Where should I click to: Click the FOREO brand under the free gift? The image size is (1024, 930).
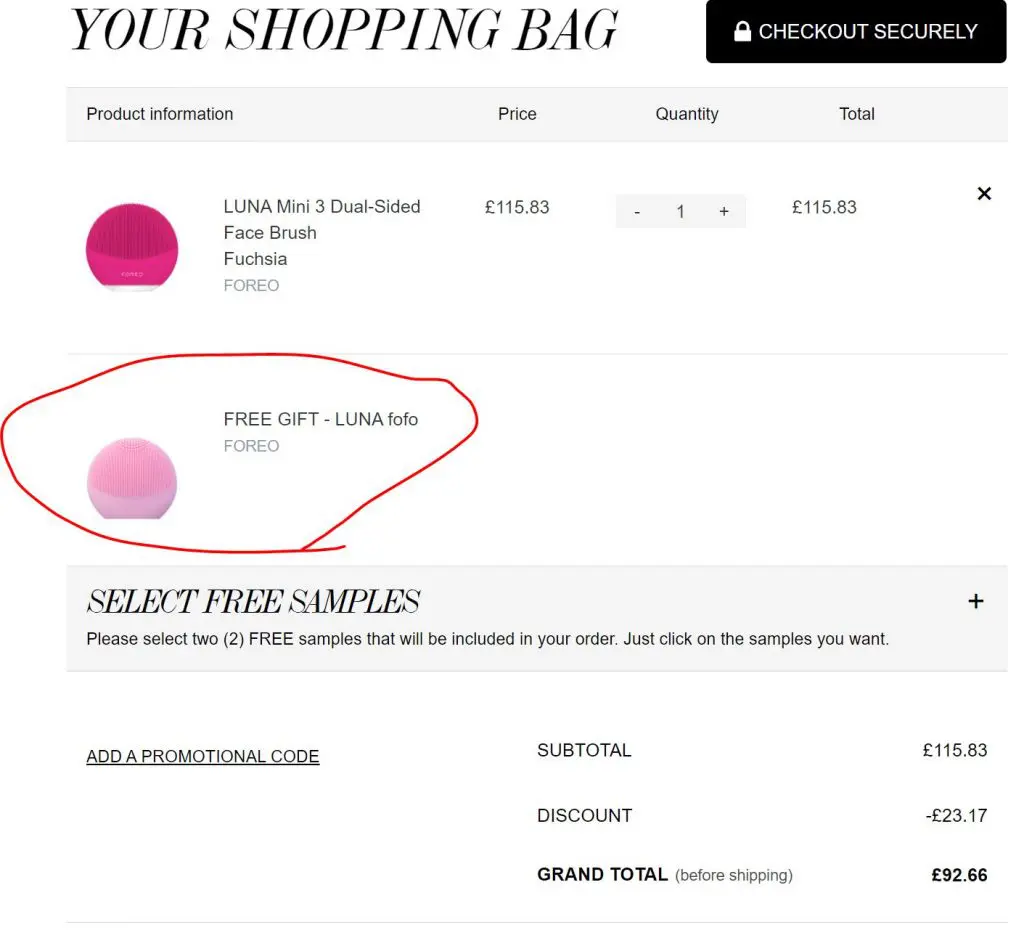click(251, 446)
